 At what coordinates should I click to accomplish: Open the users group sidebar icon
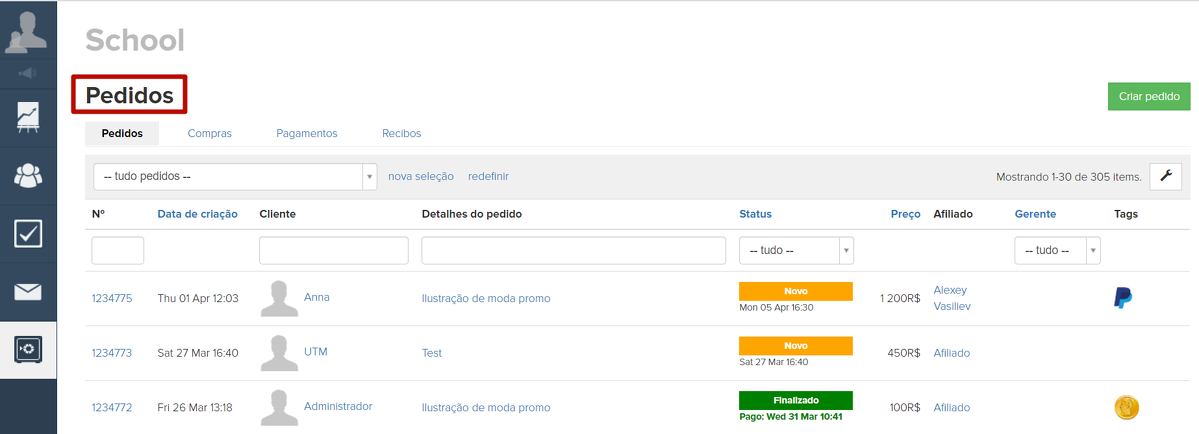(28, 176)
